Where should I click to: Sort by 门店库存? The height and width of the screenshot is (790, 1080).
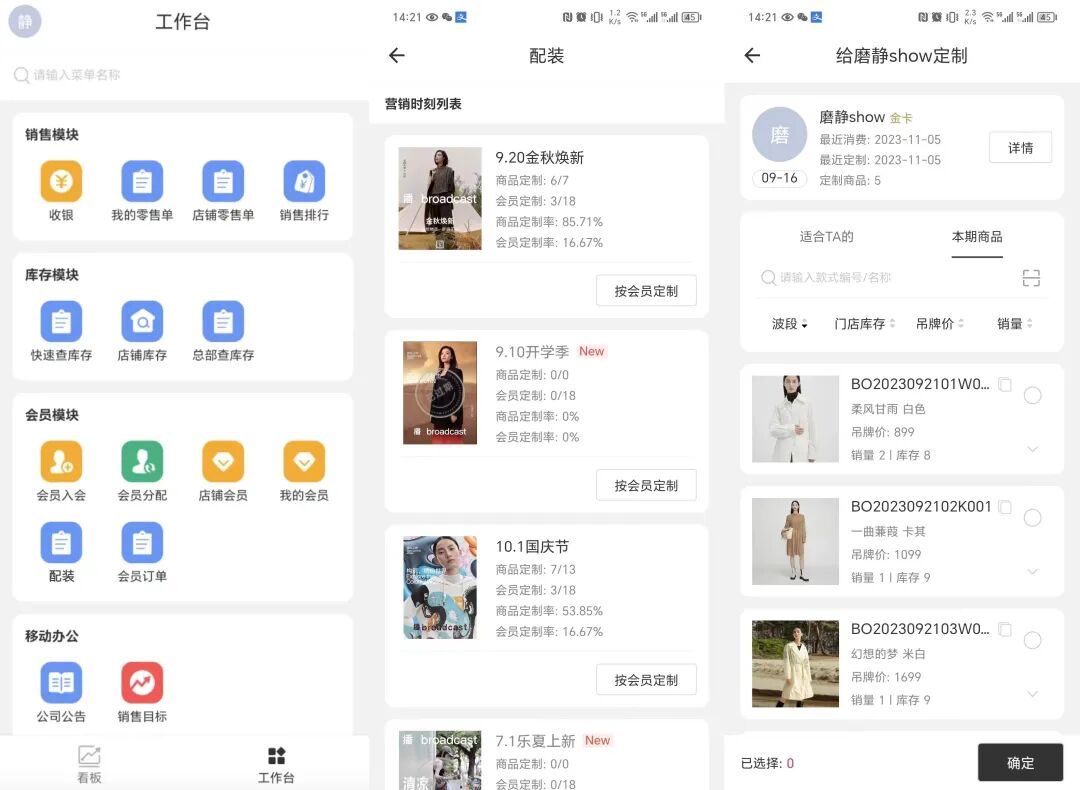(x=864, y=324)
